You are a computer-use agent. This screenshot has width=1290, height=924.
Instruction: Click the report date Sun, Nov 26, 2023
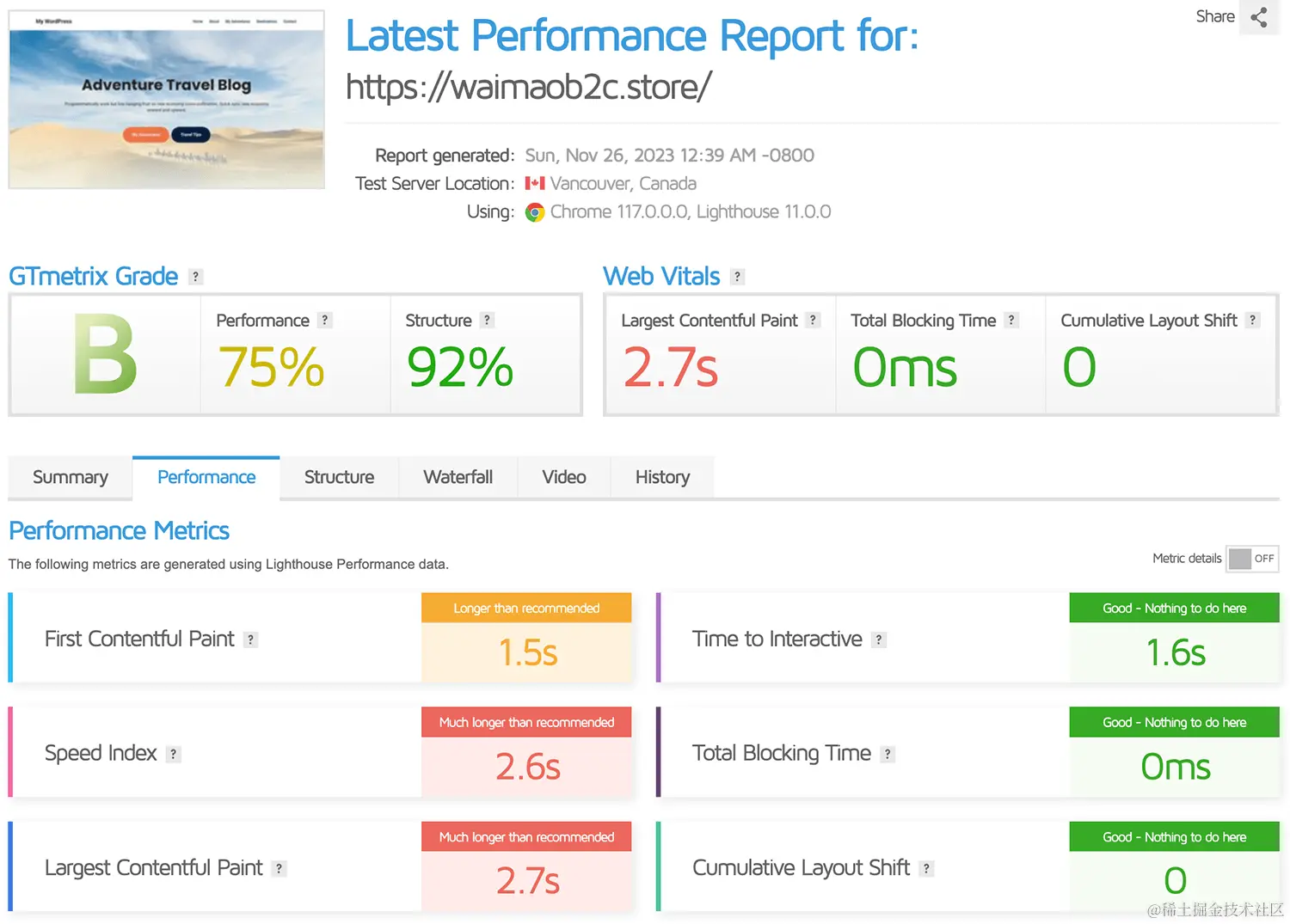pos(670,156)
